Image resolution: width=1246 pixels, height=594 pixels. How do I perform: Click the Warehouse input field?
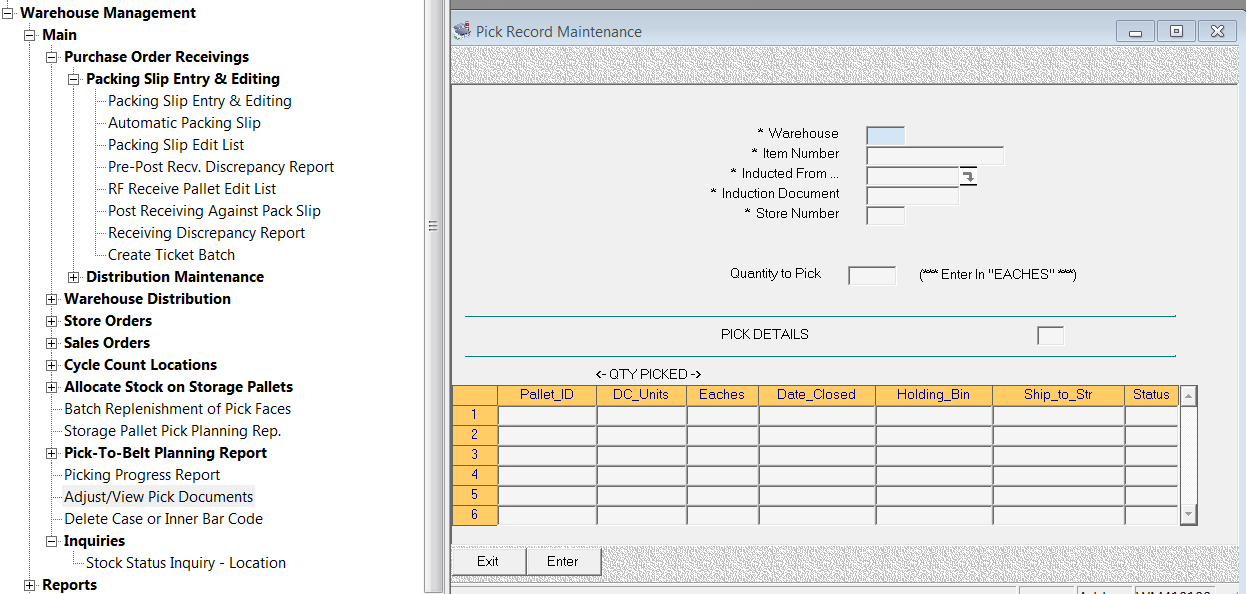(885, 135)
